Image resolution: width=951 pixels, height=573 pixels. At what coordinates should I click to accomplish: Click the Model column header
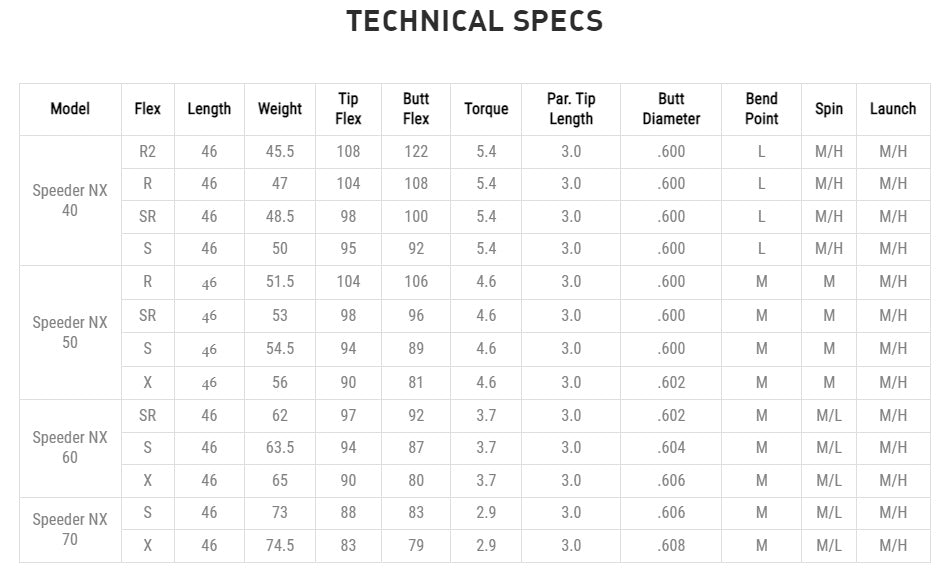point(70,109)
